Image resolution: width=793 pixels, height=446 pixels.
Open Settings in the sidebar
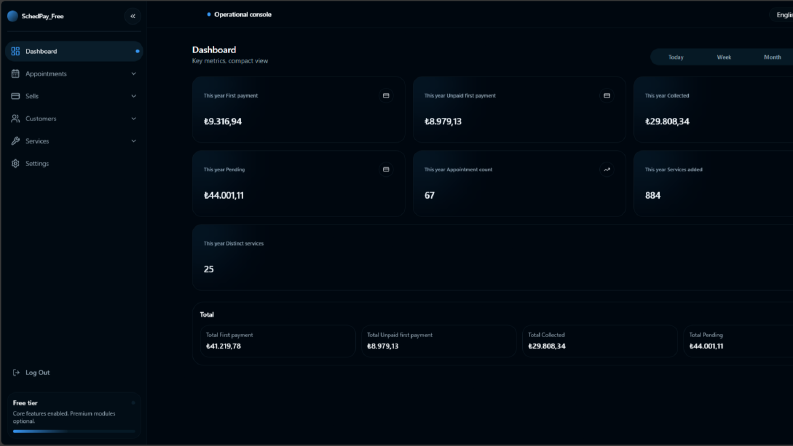(x=74, y=163)
